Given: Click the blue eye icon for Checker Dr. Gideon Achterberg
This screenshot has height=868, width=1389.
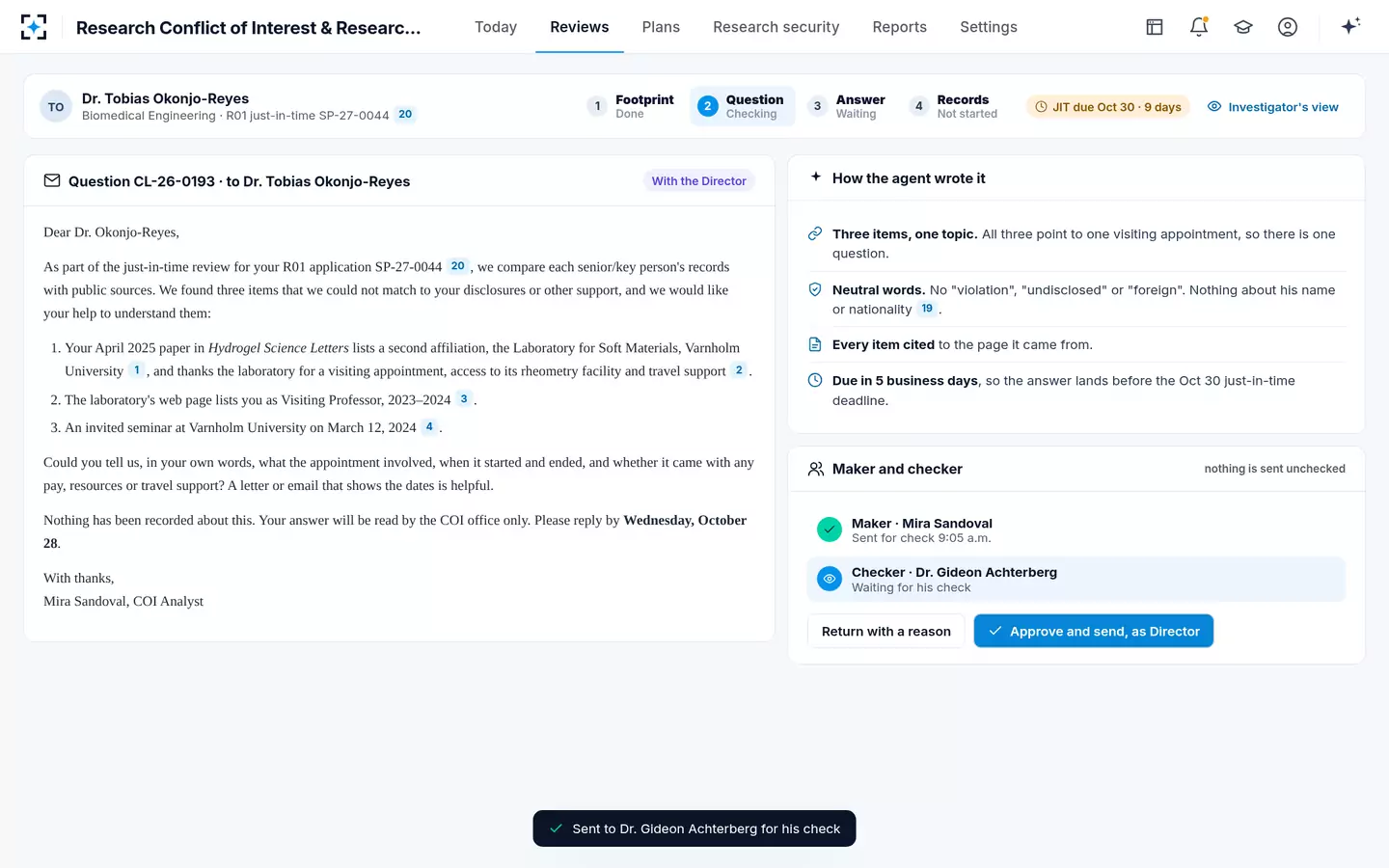Looking at the screenshot, I should 830,579.
